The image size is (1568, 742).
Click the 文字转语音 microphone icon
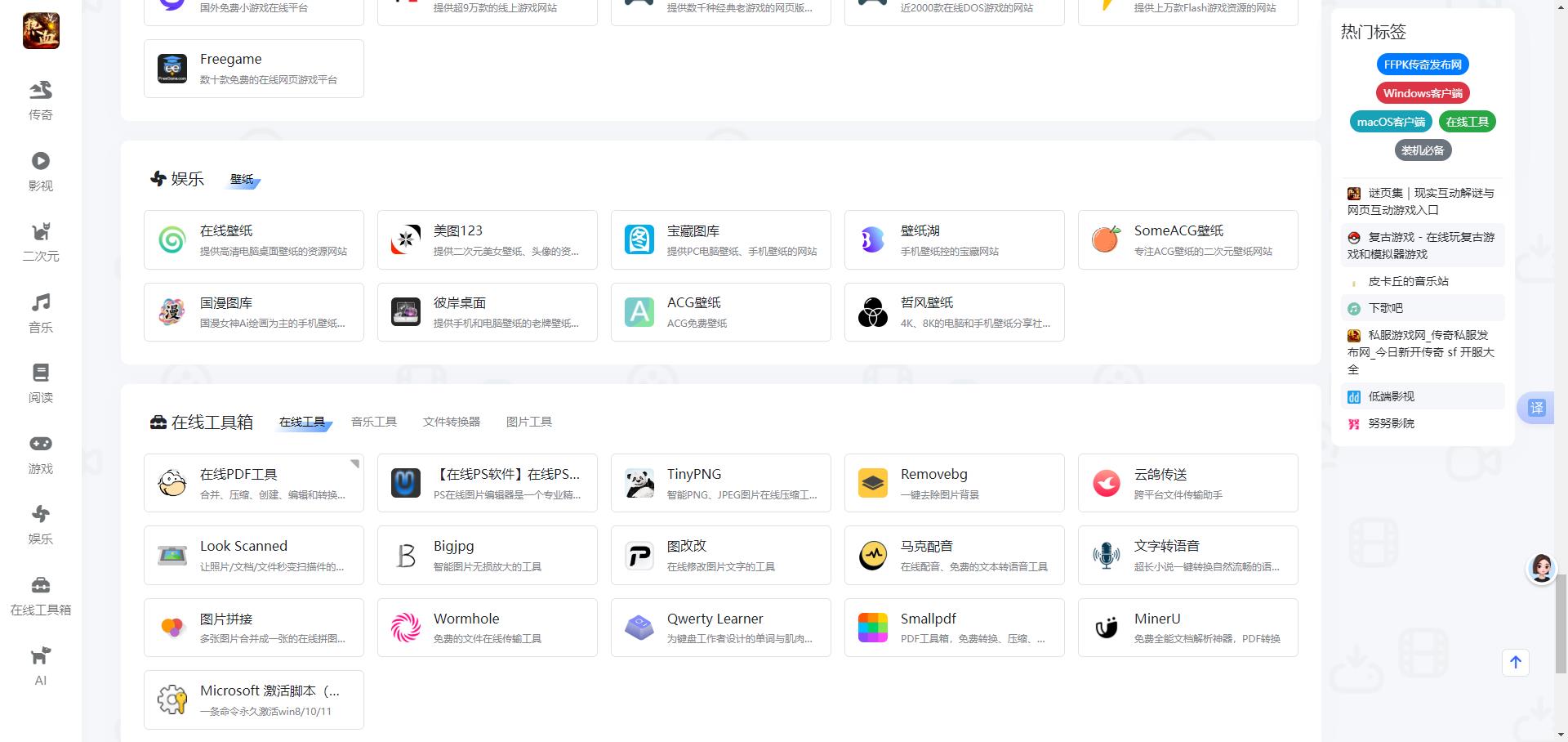pyautogui.click(x=1107, y=556)
